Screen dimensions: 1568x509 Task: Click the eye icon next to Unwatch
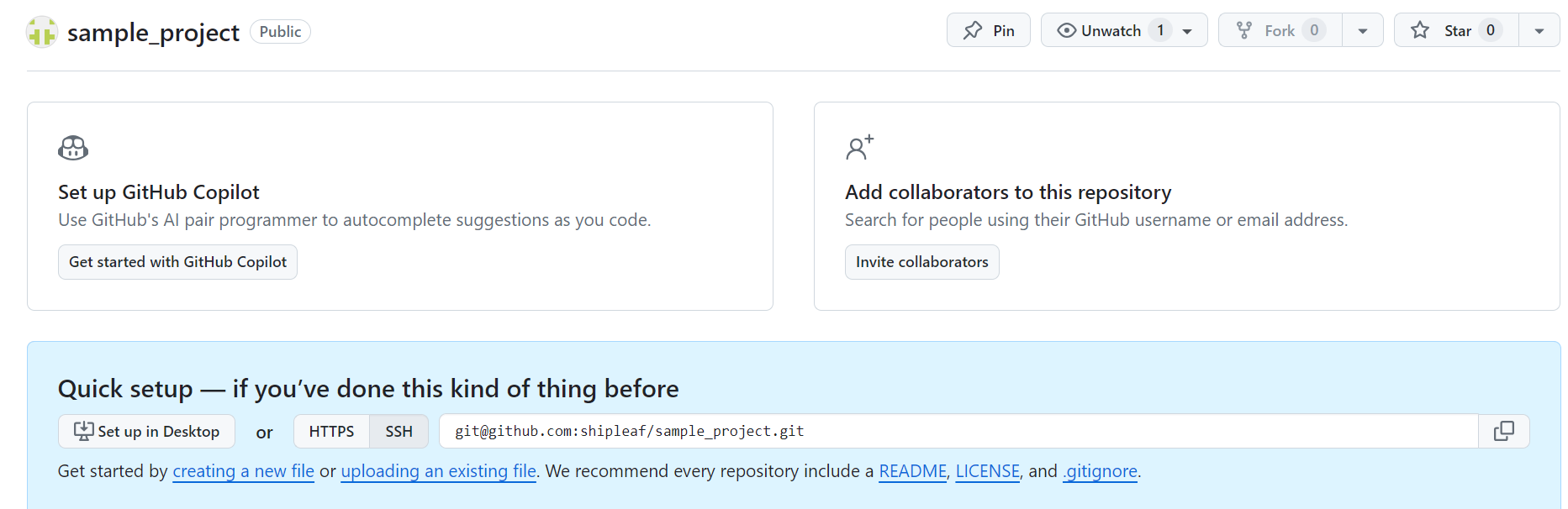tap(1066, 29)
